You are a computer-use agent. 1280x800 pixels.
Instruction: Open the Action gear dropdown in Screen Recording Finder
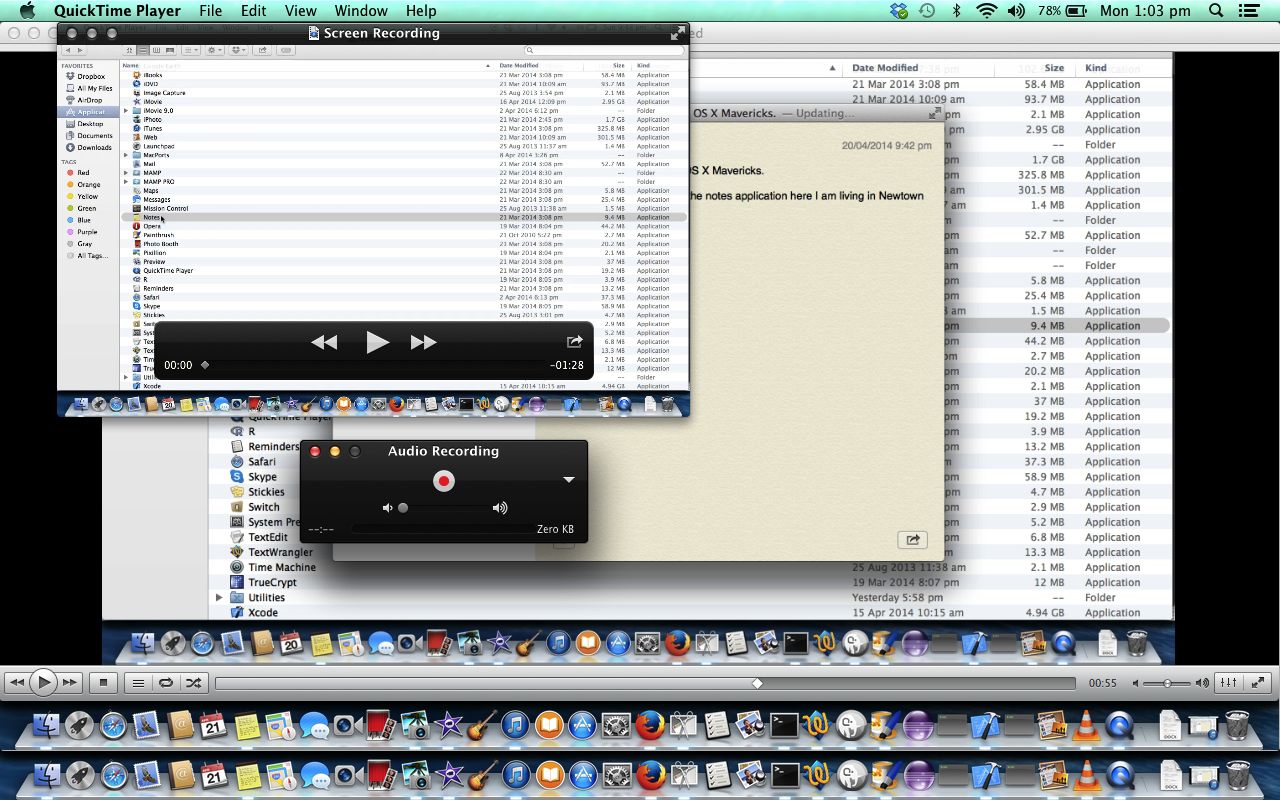[214, 50]
